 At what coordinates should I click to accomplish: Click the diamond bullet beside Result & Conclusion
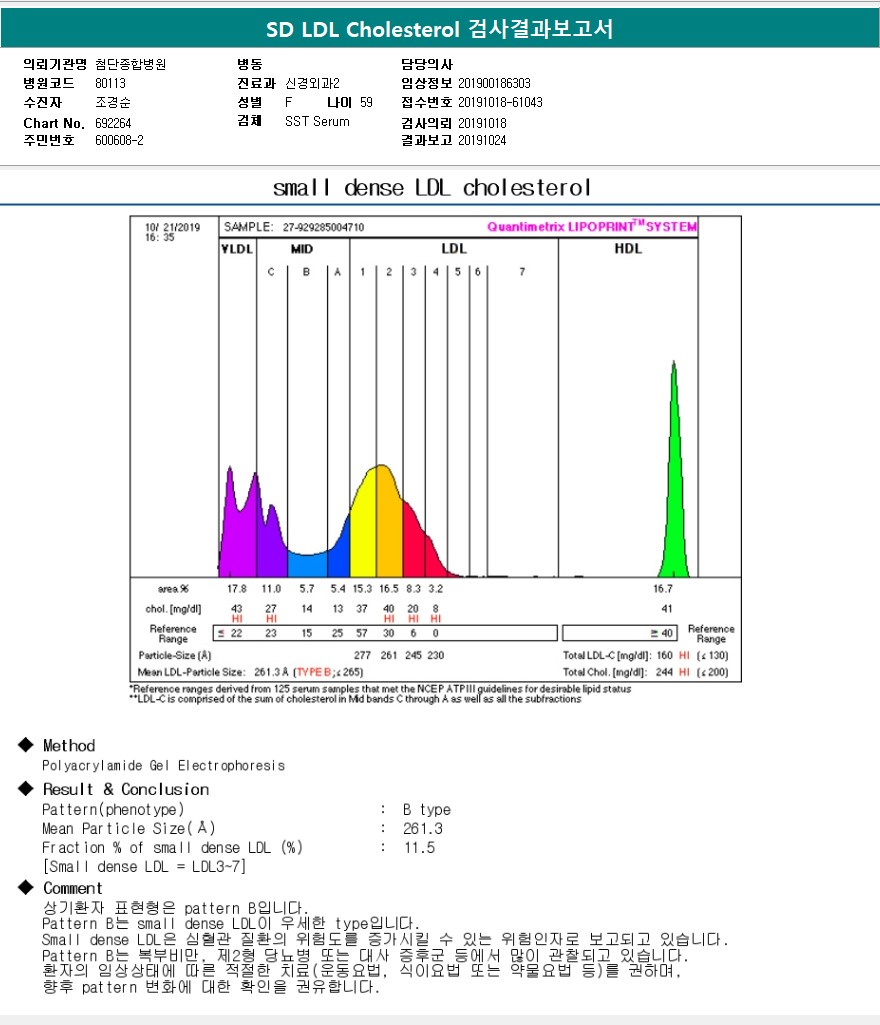[25, 789]
